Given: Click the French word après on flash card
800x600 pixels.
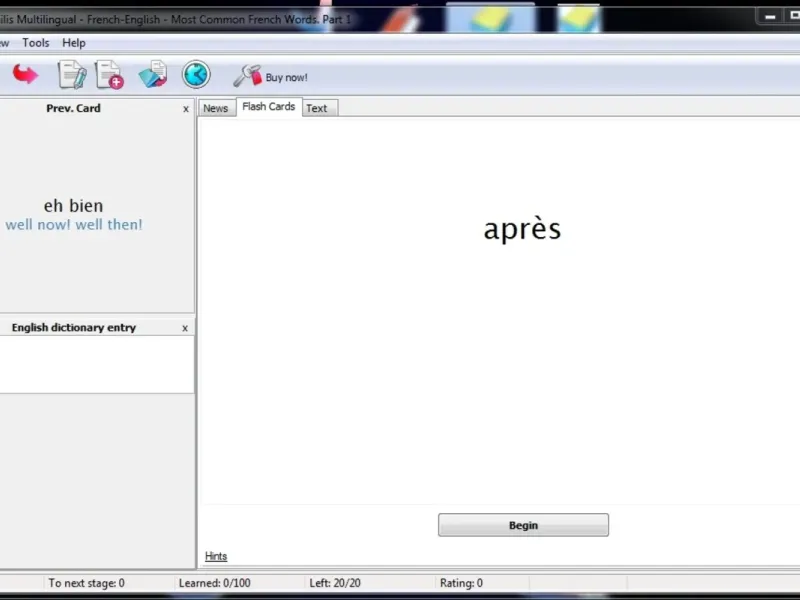Looking at the screenshot, I should [x=522, y=229].
